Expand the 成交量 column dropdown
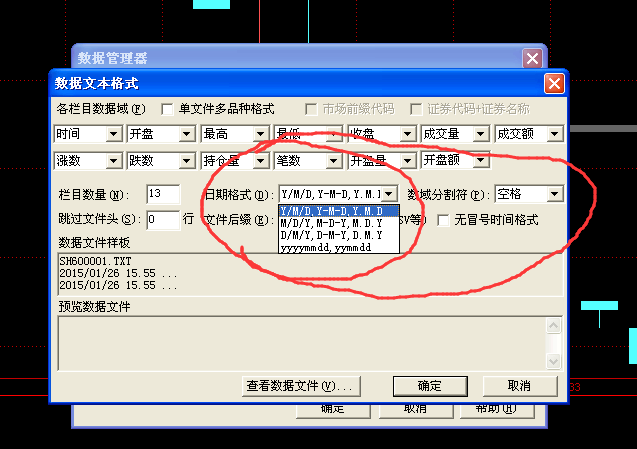The image size is (637, 449). click(480, 134)
